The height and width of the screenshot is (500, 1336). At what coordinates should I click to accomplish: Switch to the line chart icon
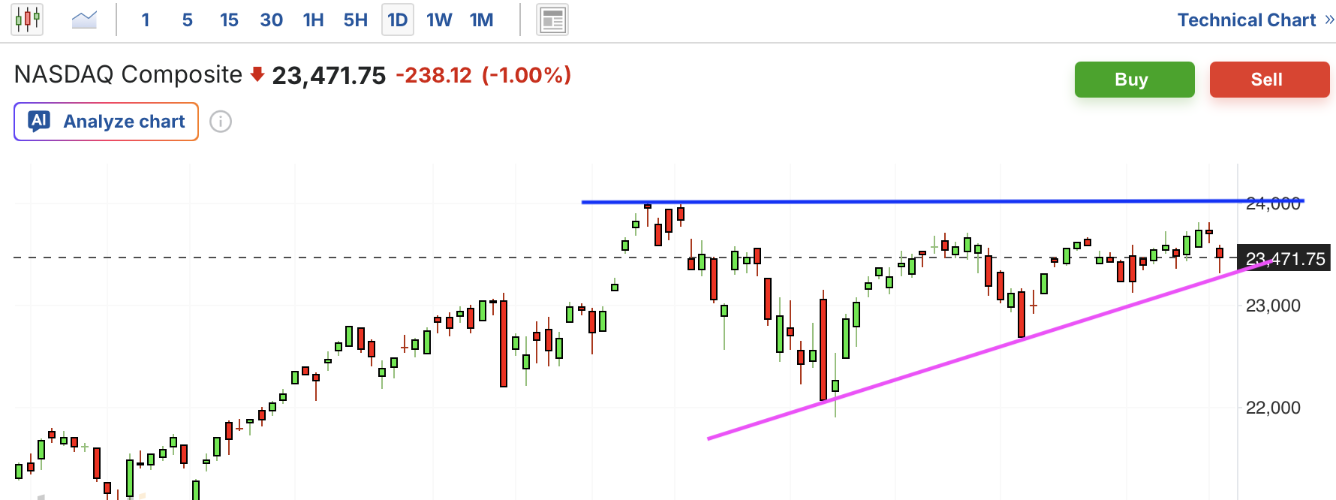point(85,19)
